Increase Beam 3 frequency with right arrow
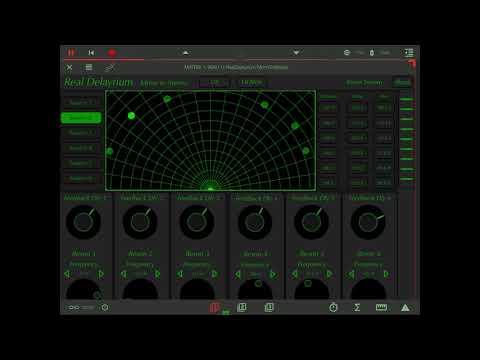Image resolution: width=480 pixels, height=360 pixels. tap(214, 274)
